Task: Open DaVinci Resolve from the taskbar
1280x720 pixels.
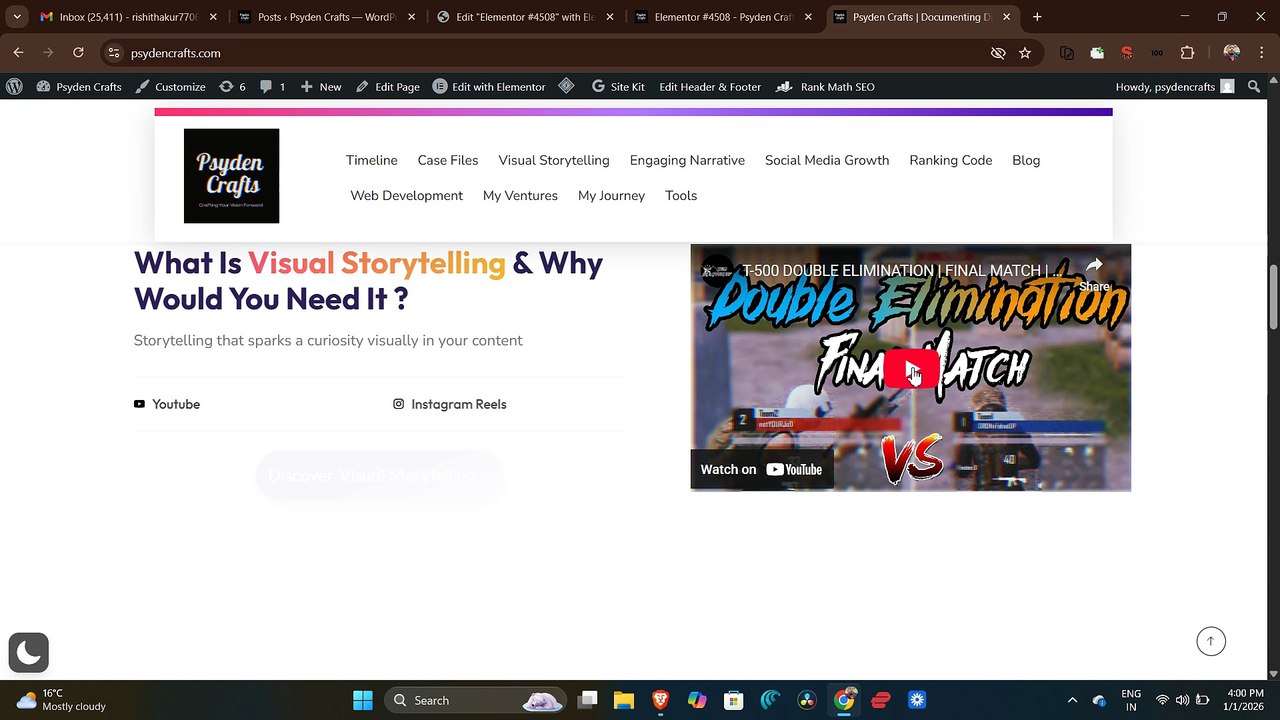Action: [807, 700]
